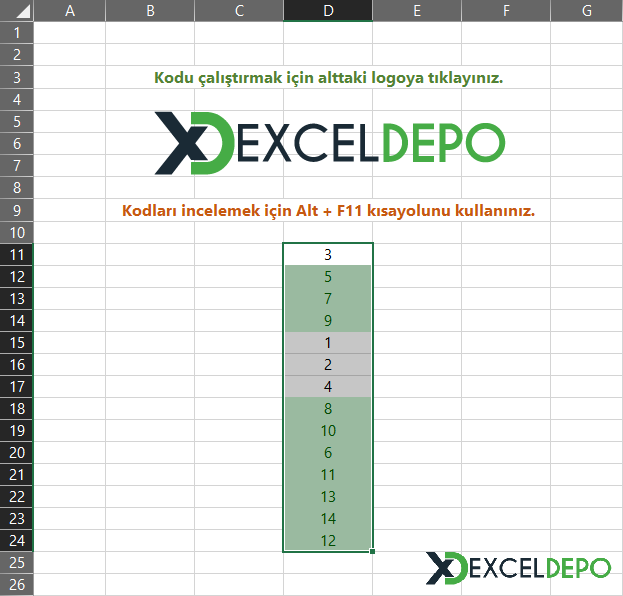Click cell D12 containing 5
623x596 pixels.
coord(328,276)
